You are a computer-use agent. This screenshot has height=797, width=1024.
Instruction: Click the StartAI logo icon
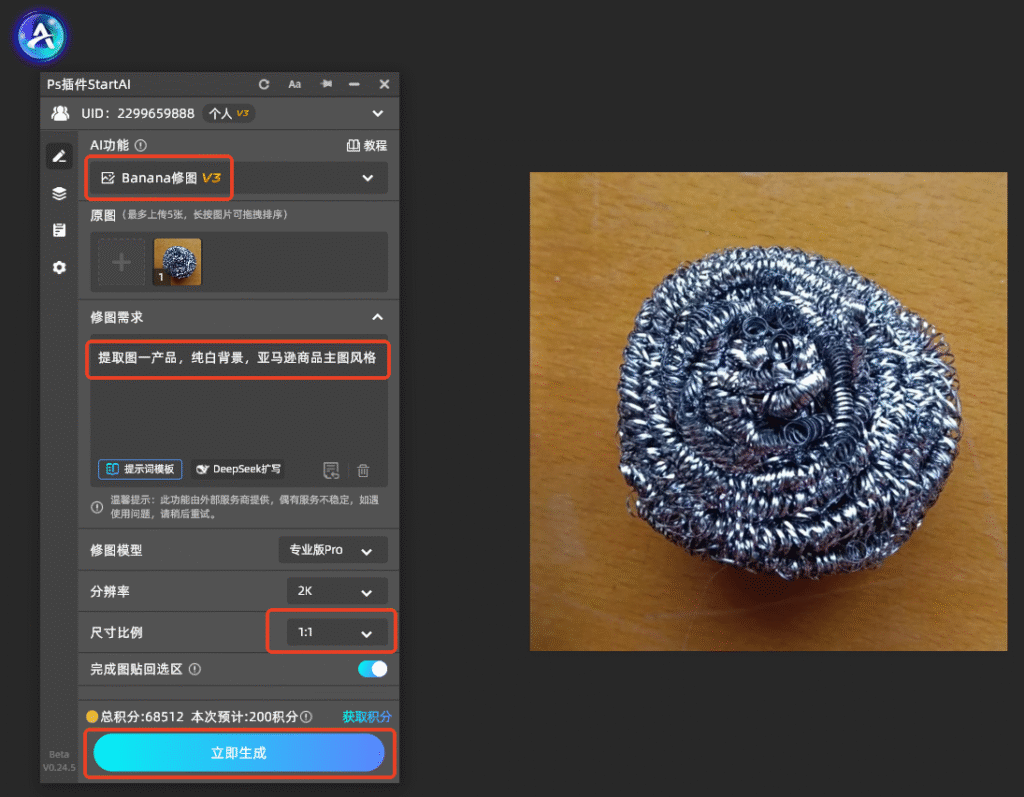pyautogui.click(x=41, y=36)
